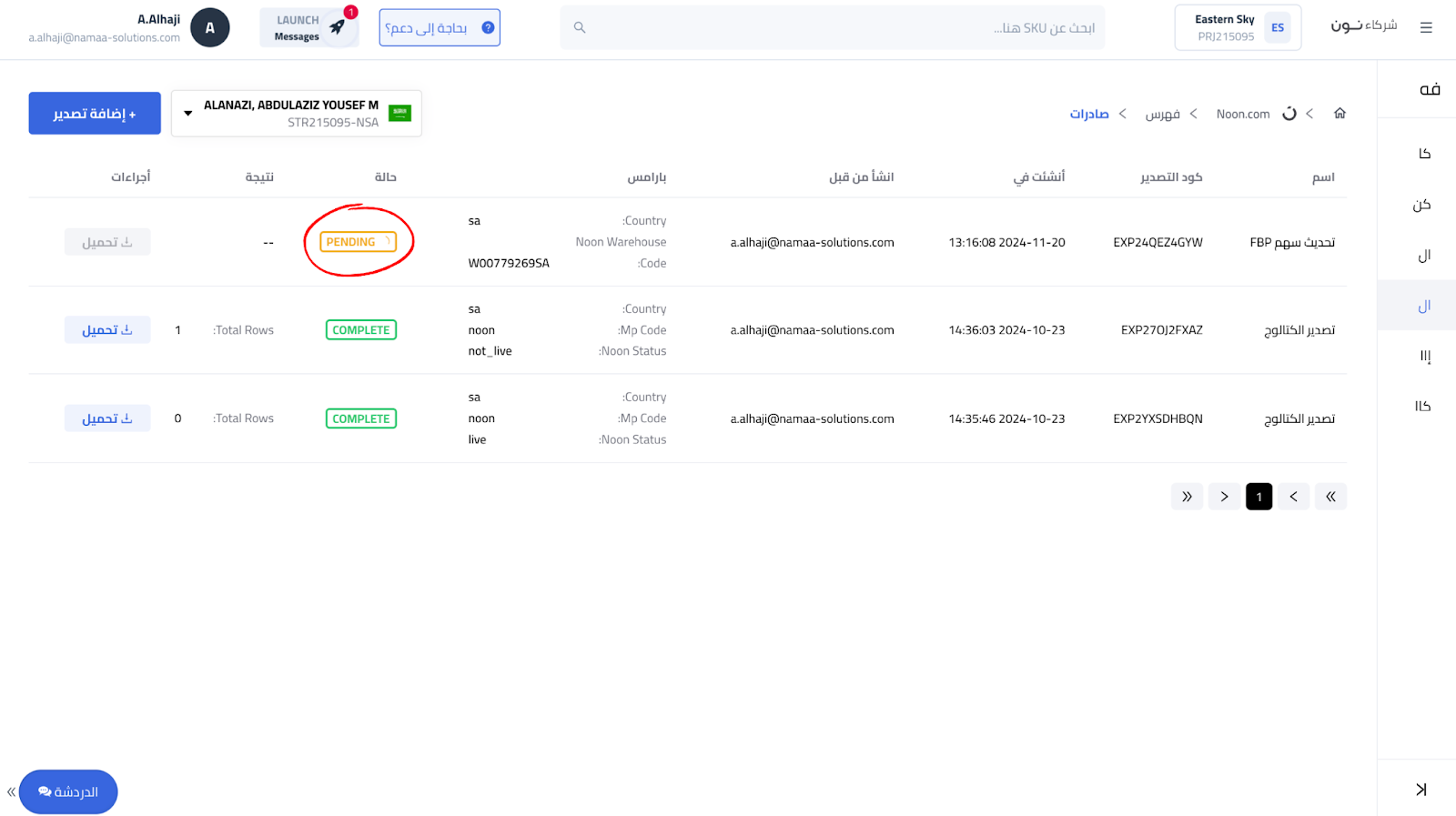Image resolution: width=1456 pixels, height=816 pixels.
Task: Open the chat button
Action: coord(68,791)
